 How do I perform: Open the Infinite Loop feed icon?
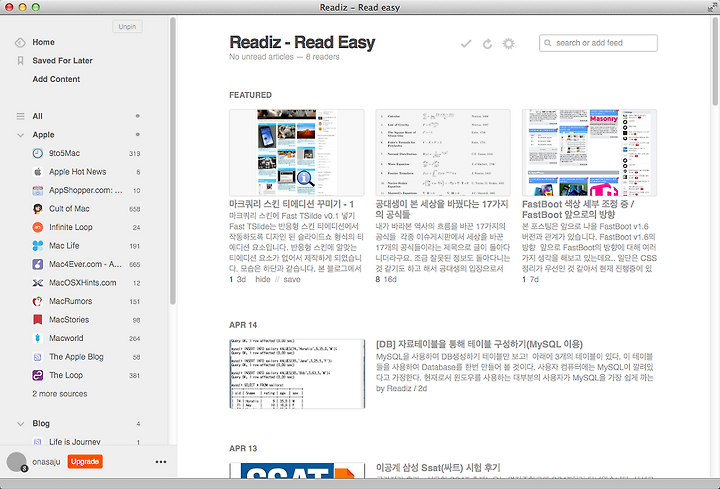38,227
